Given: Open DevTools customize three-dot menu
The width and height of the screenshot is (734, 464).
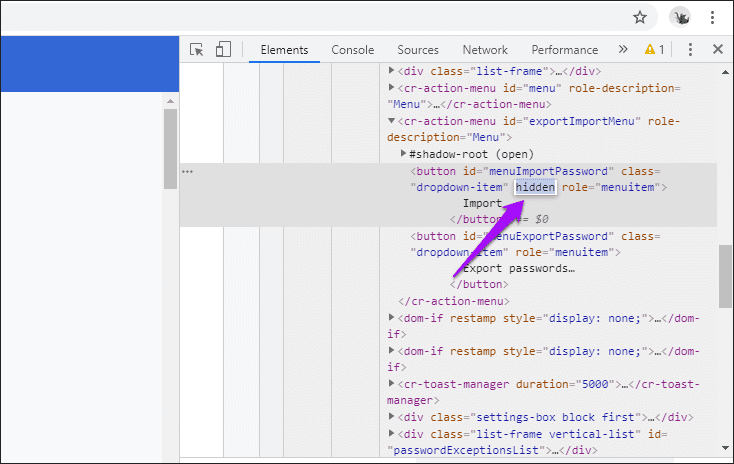Looking at the screenshot, I should coord(690,49).
